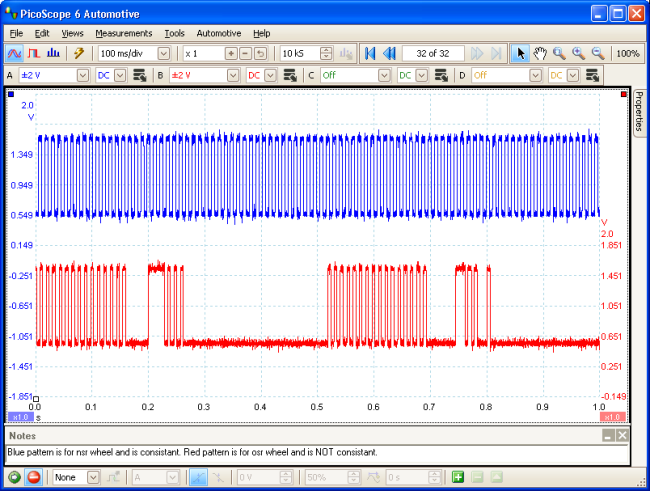Screen dimensions: 650x491
Task: Jump to first waveform buffer
Action: coord(370,53)
